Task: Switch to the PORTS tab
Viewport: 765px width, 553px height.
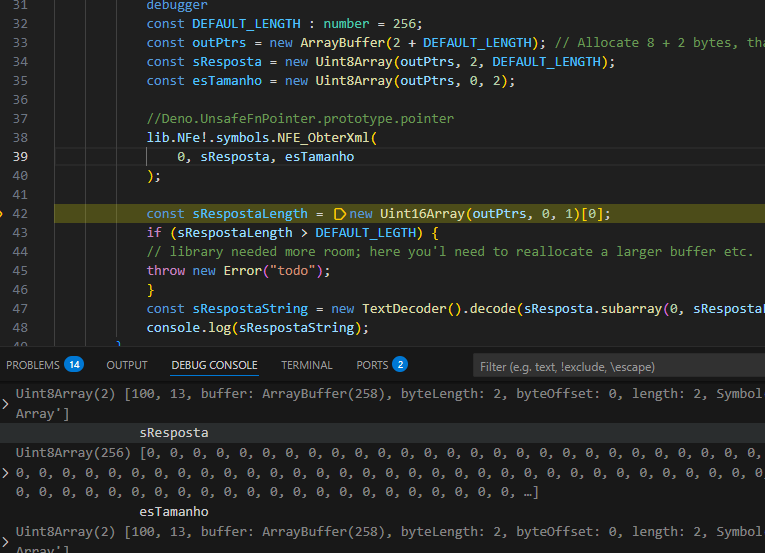Action: (372, 365)
